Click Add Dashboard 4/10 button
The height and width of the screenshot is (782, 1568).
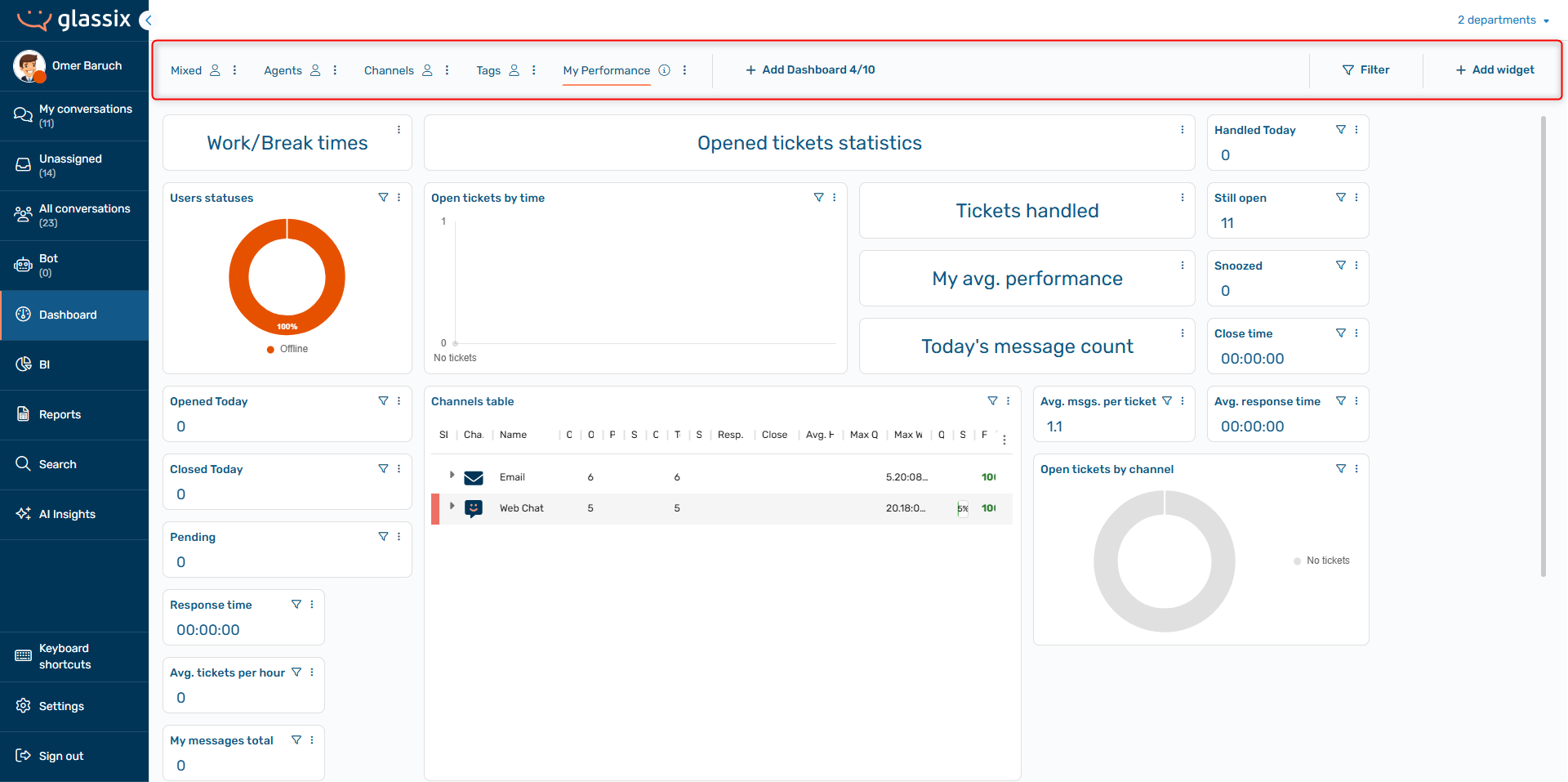tap(810, 70)
